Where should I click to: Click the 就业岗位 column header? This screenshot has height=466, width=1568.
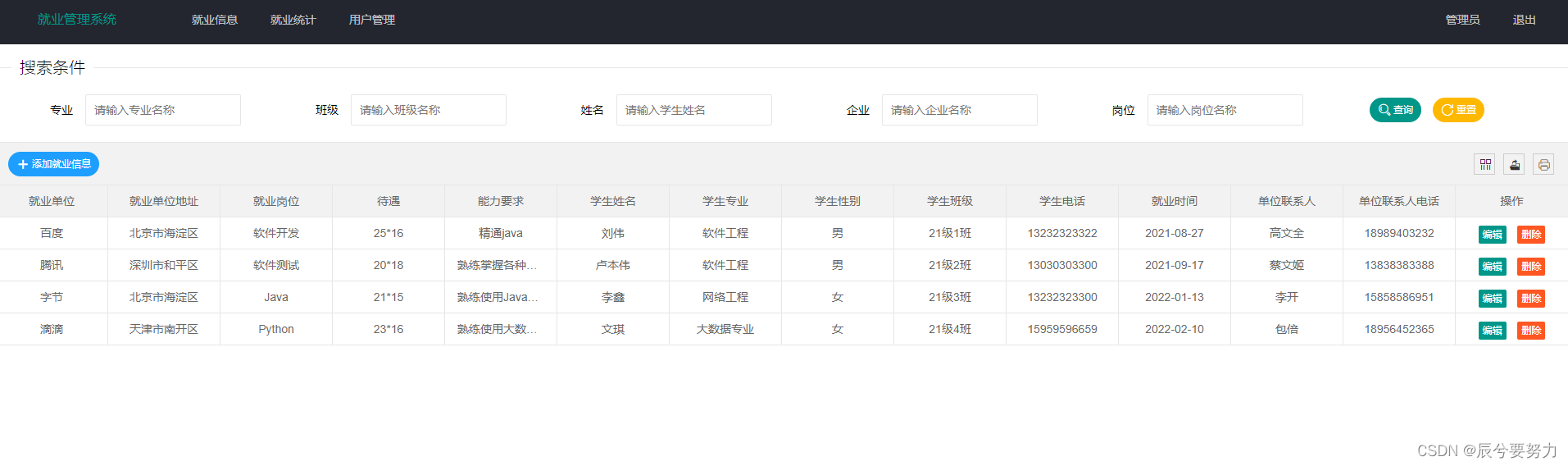pos(276,201)
